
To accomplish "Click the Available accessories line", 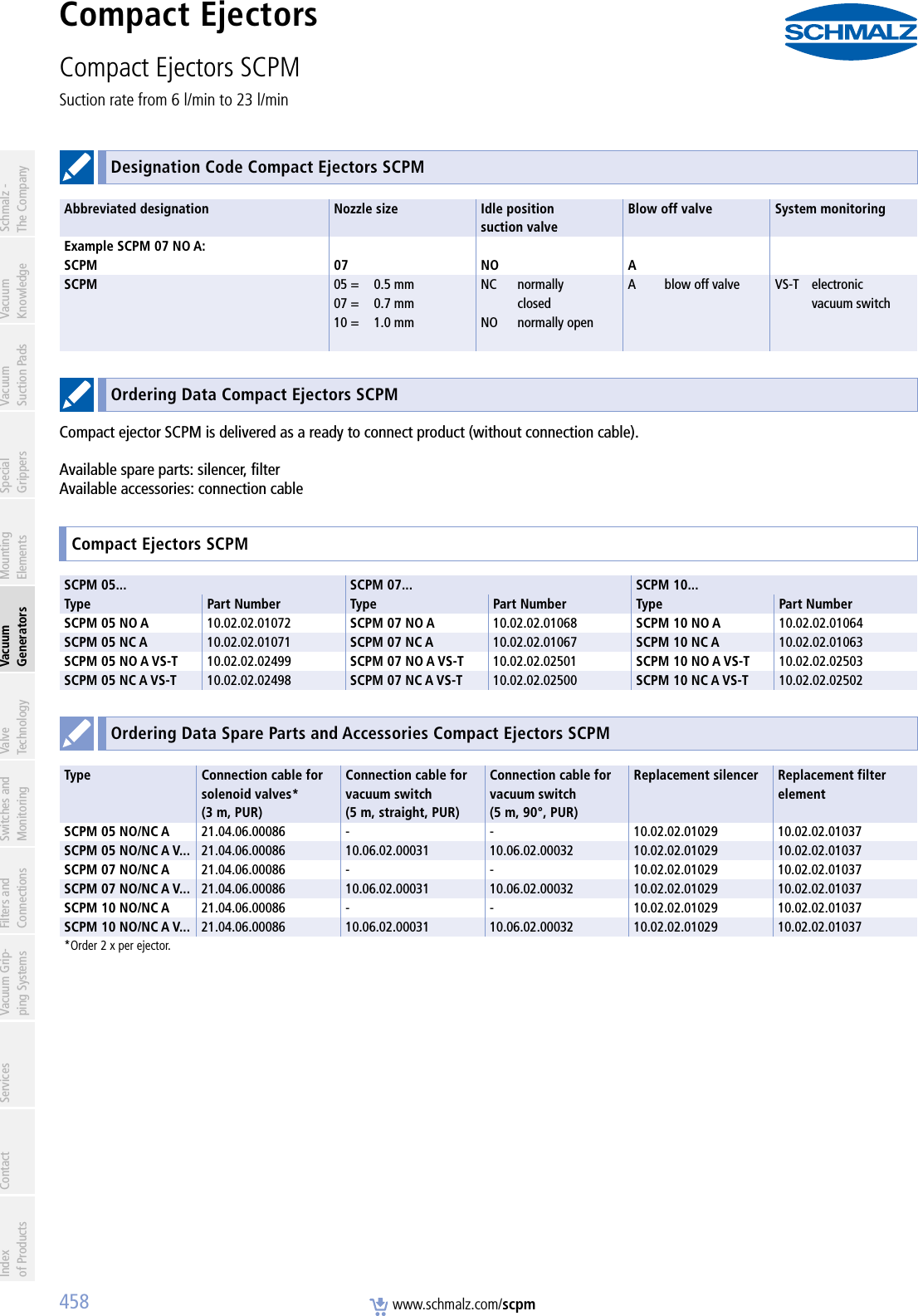I will (x=181, y=489).
